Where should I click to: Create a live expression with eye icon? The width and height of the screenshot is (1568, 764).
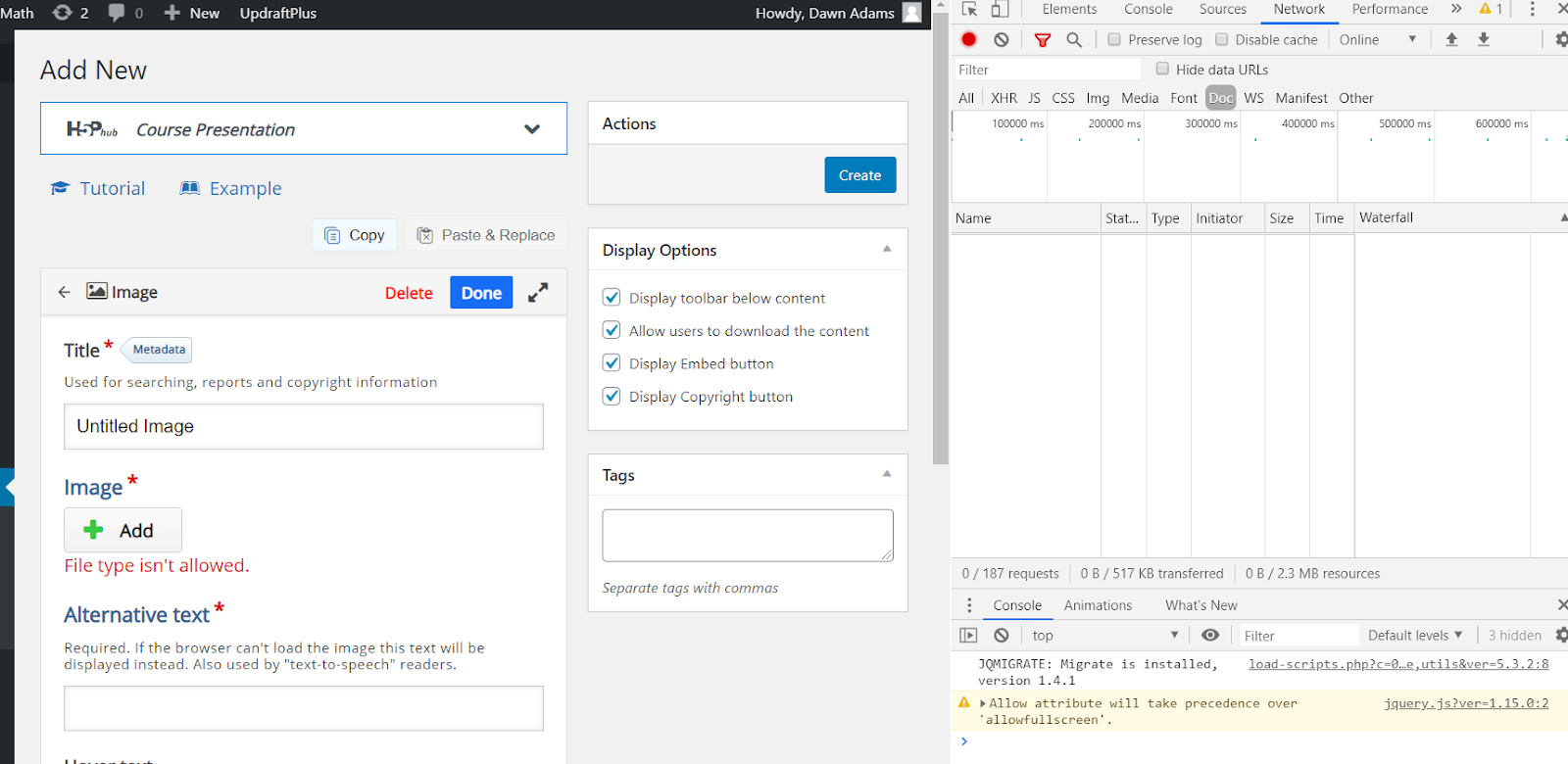coord(1210,635)
